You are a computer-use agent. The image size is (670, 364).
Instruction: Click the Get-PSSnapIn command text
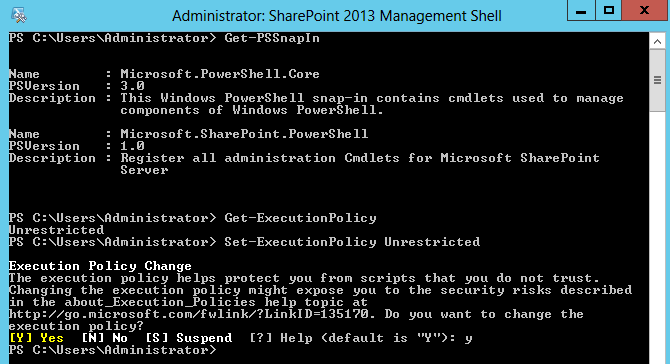coord(272,38)
